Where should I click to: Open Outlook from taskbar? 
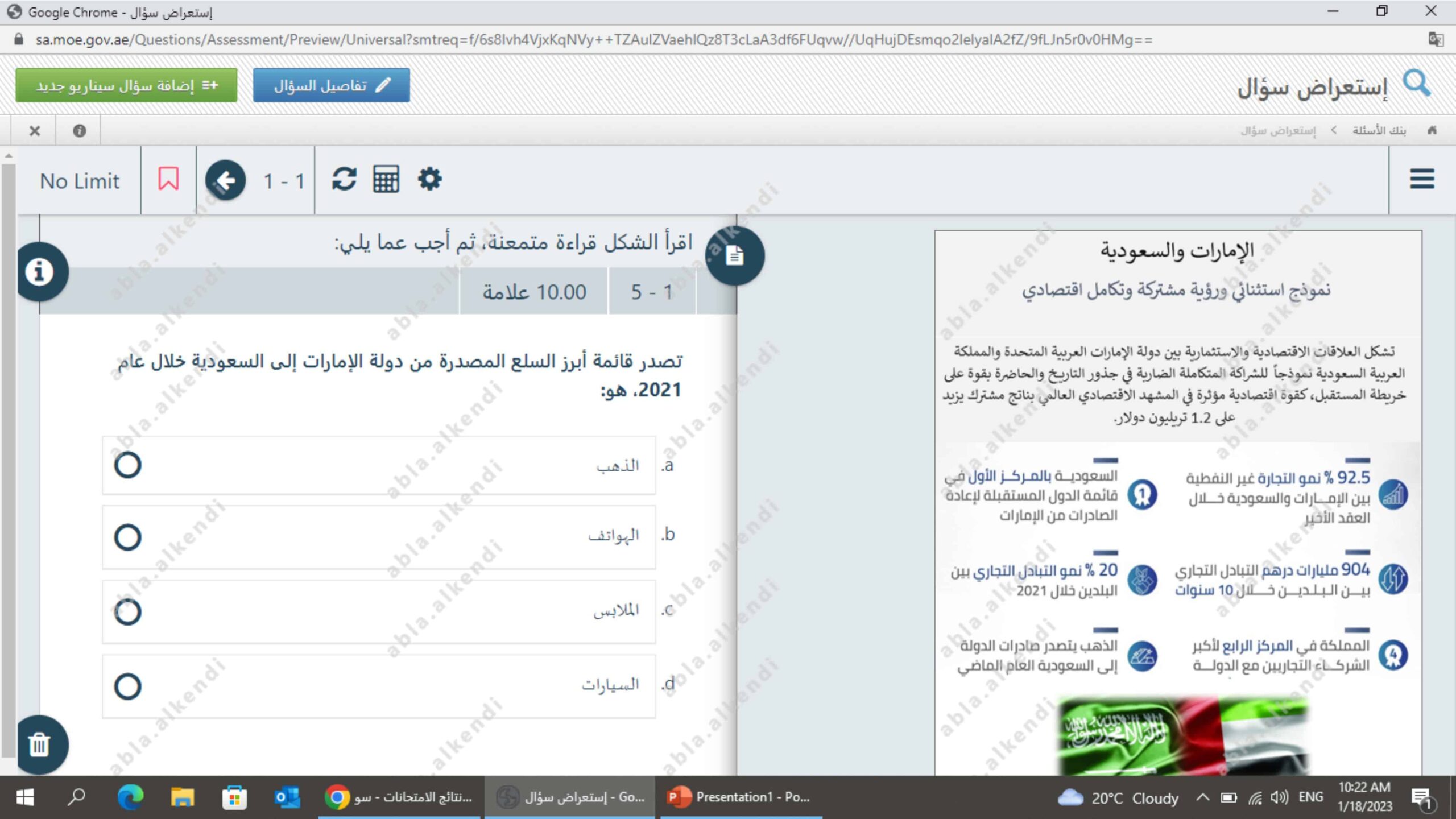coord(287,797)
